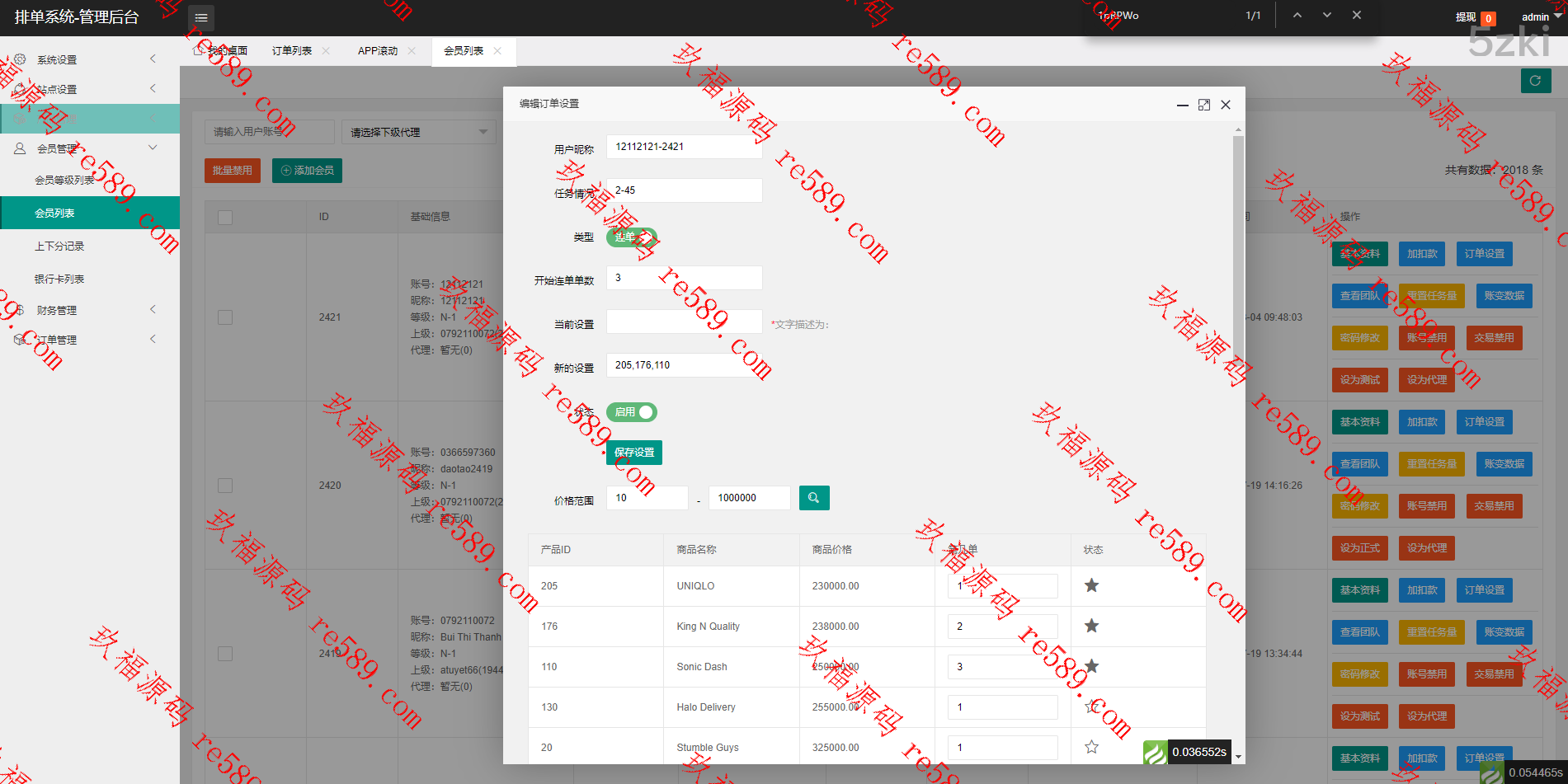Click the 保存设置 button

[633, 453]
